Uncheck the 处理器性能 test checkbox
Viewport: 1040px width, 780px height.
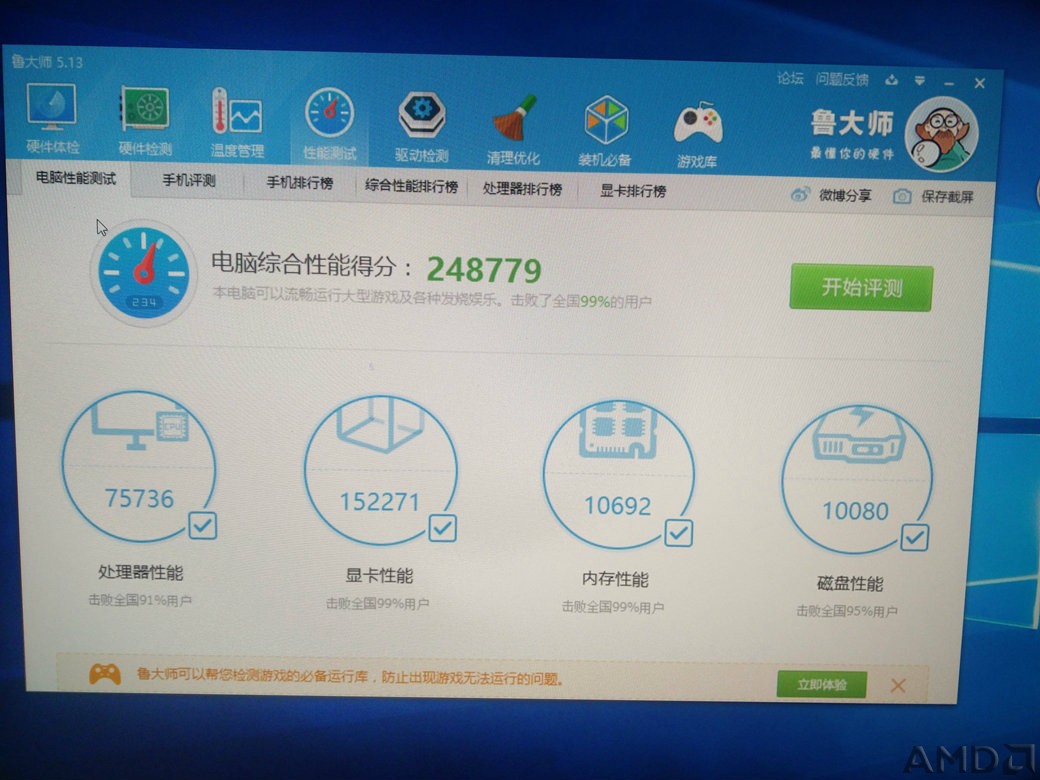pos(202,526)
